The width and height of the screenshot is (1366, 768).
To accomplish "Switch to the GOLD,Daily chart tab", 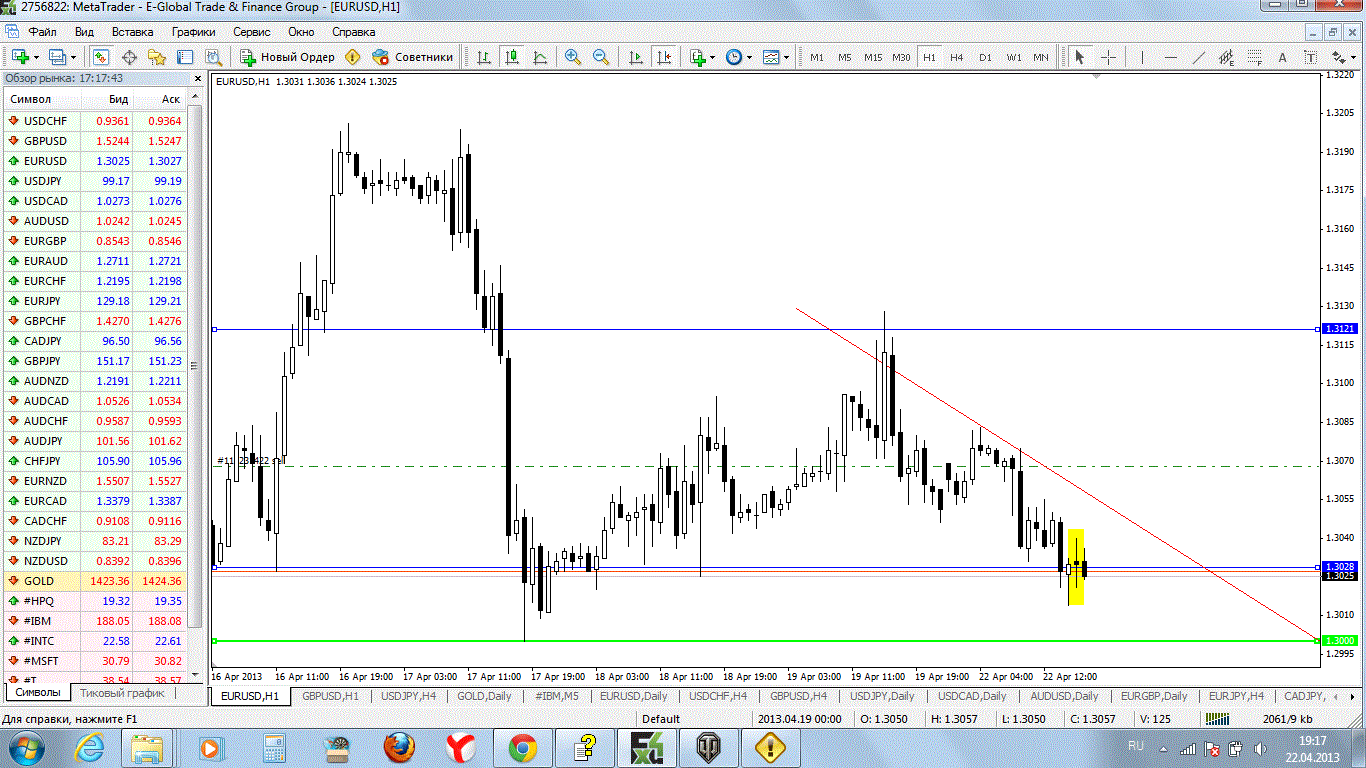I will pyautogui.click(x=484, y=696).
